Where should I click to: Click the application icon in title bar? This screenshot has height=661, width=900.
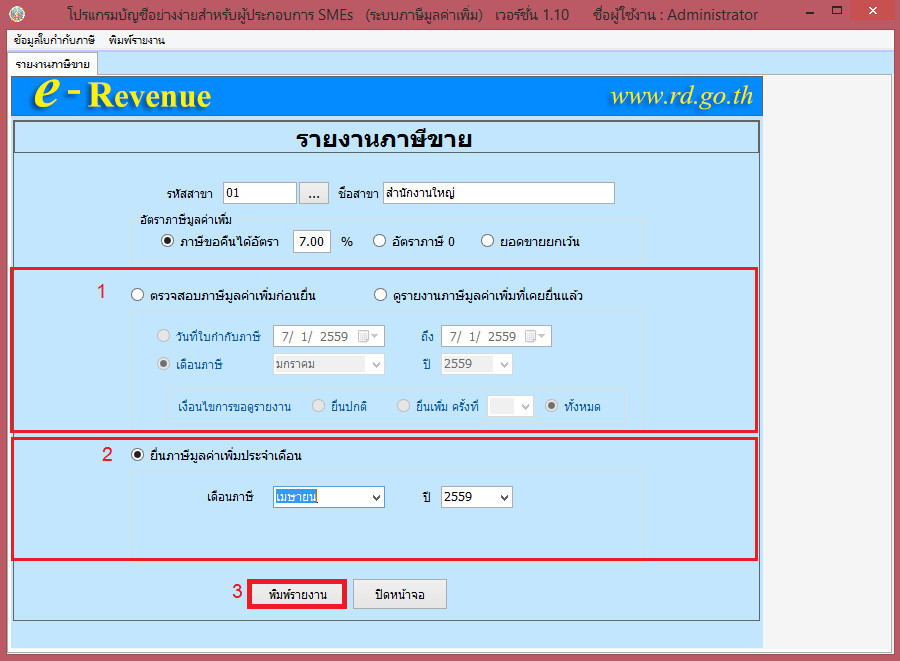tap(17, 14)
